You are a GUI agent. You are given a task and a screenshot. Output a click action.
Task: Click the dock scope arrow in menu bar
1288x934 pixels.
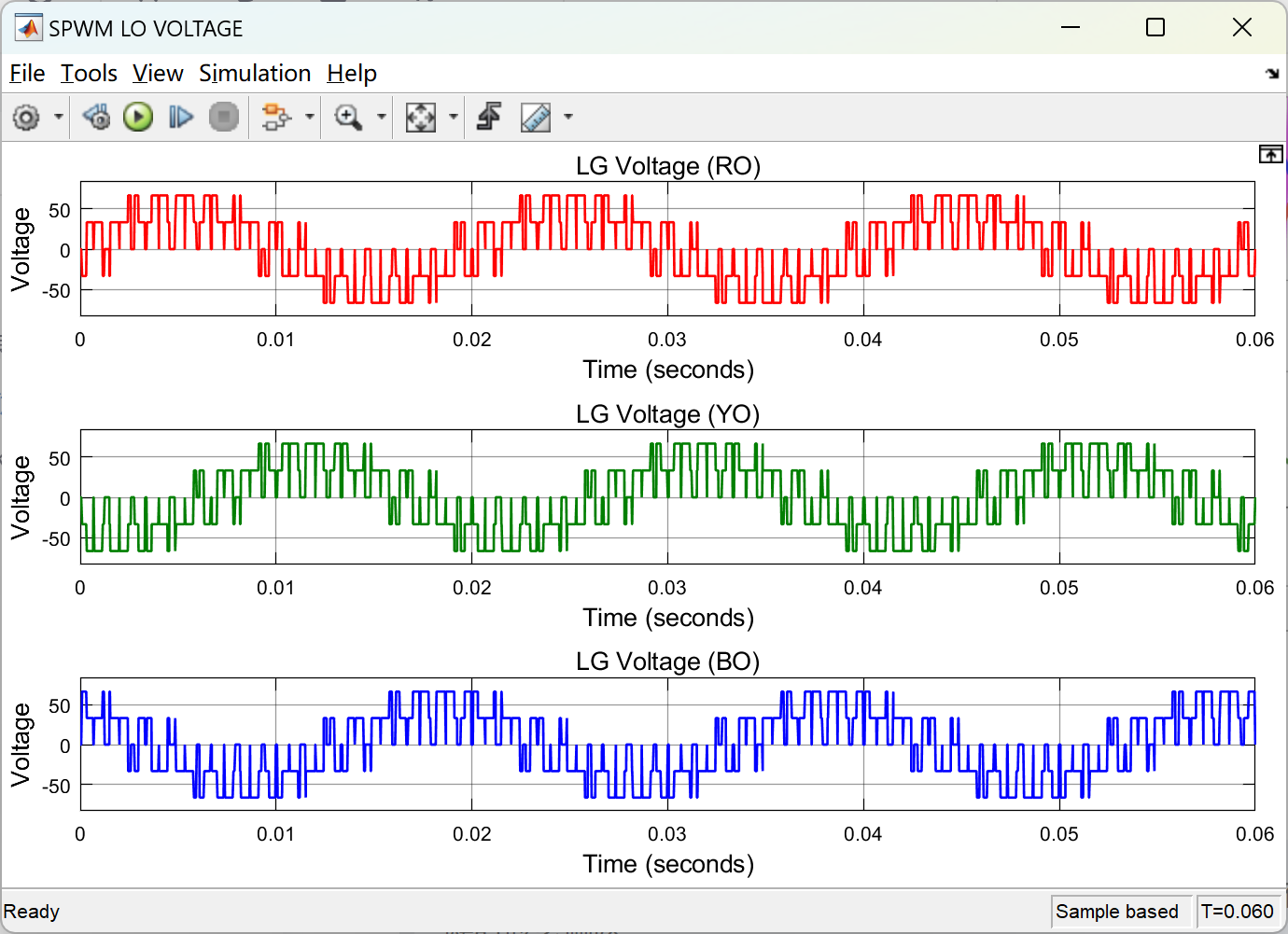pyautogui.click(x=1271, y=73)
